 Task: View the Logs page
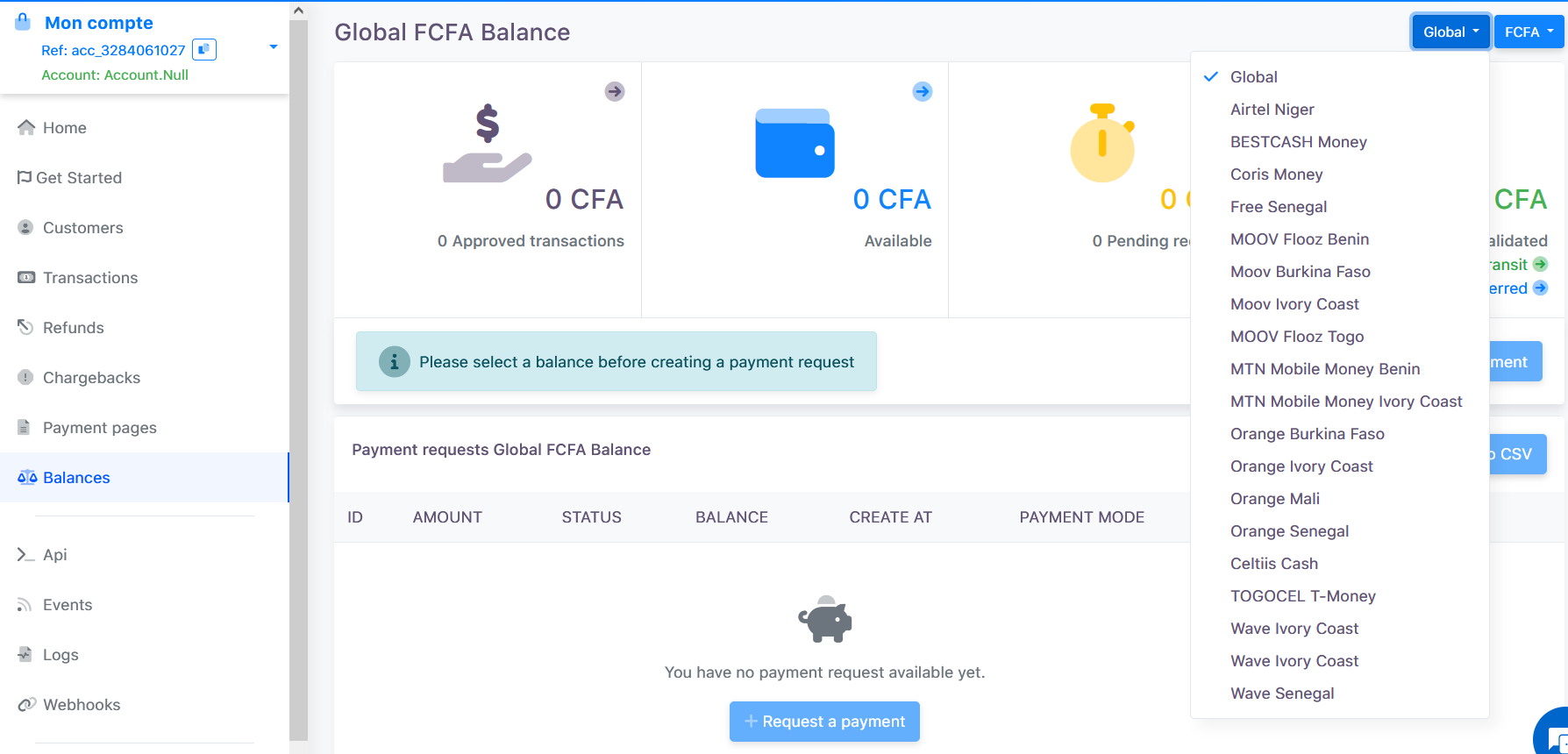[60, 655]
